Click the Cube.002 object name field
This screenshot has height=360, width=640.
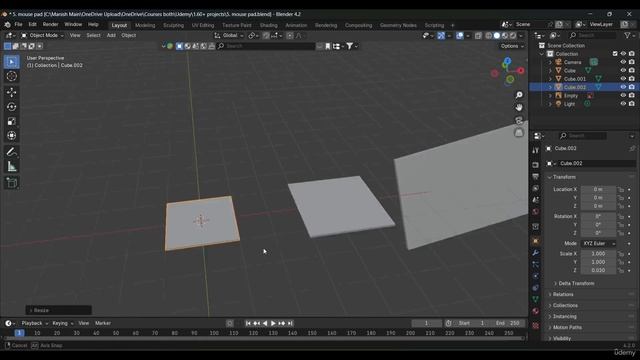click(596, 163)
